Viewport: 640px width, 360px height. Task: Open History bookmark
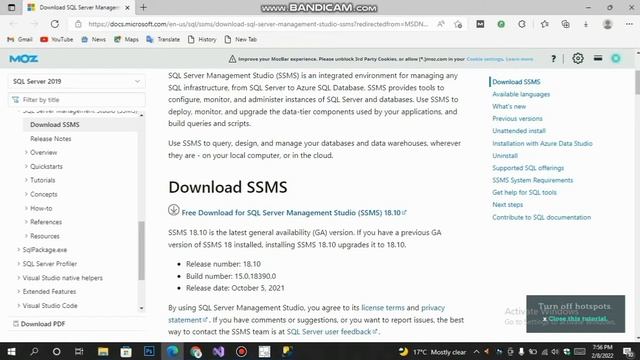202,40
